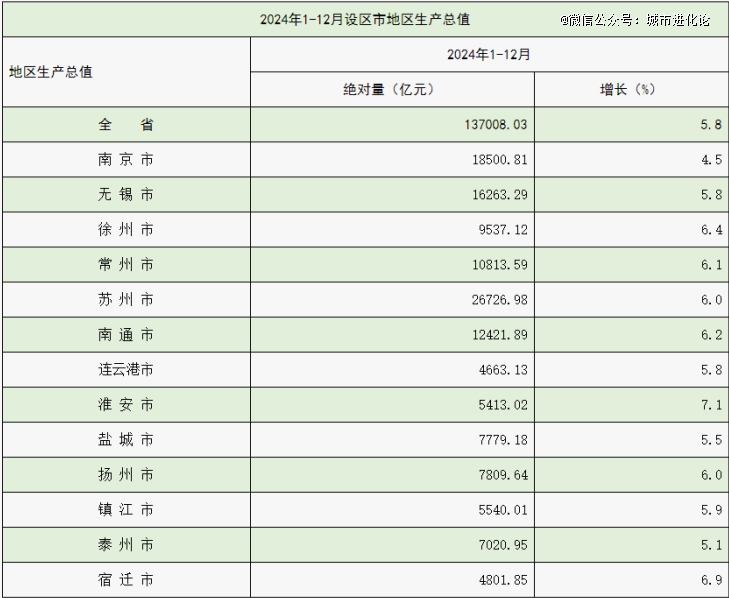729x598 pixels.
Task: Click the province total value 137008.03
Action: [490, 125]
